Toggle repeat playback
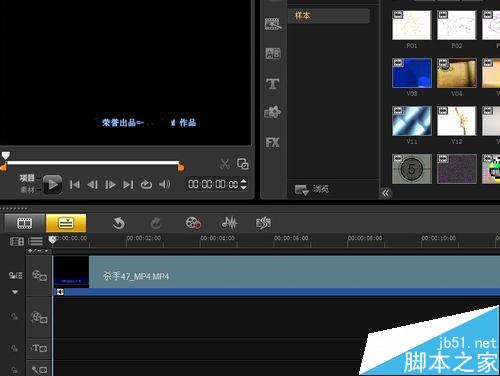The image size is (500, 376). click(146, 184)
